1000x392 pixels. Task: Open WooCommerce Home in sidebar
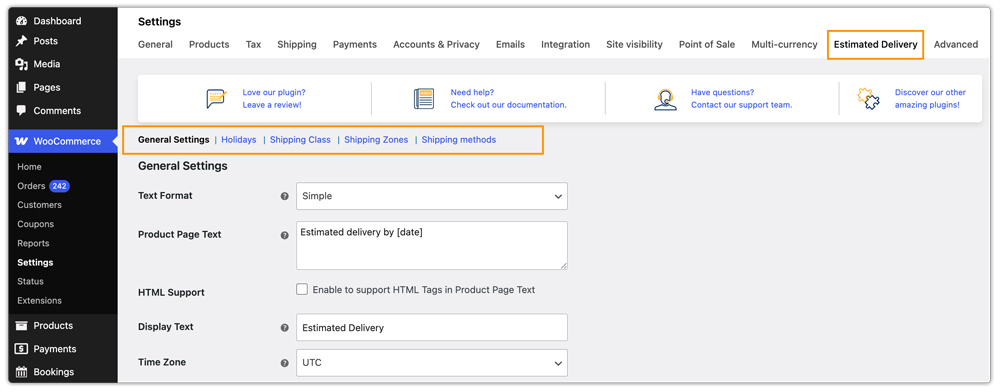coord(29,167)
